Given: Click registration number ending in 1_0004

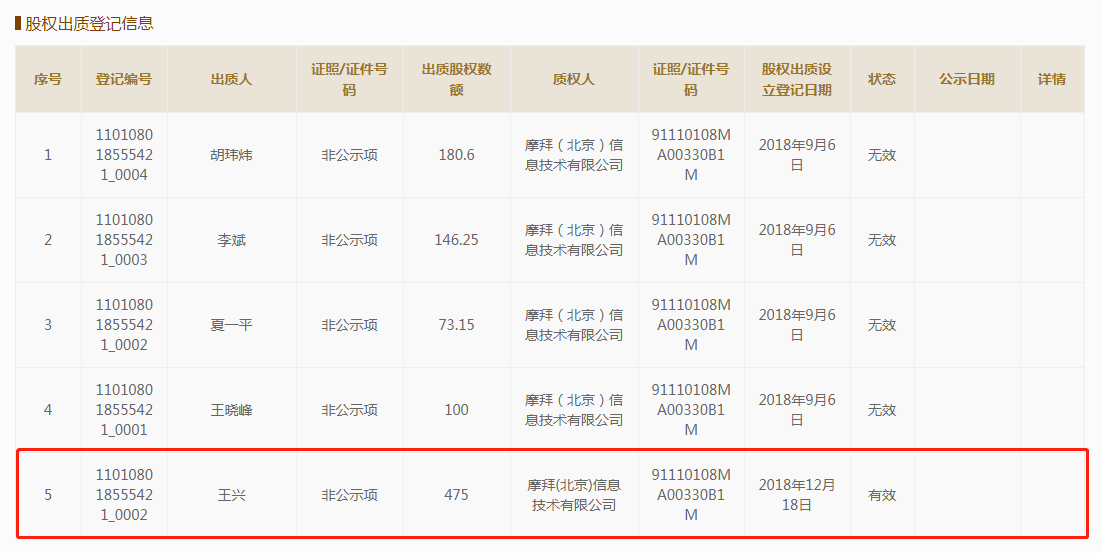Looking at the screenshot, I should click(124, 155).
